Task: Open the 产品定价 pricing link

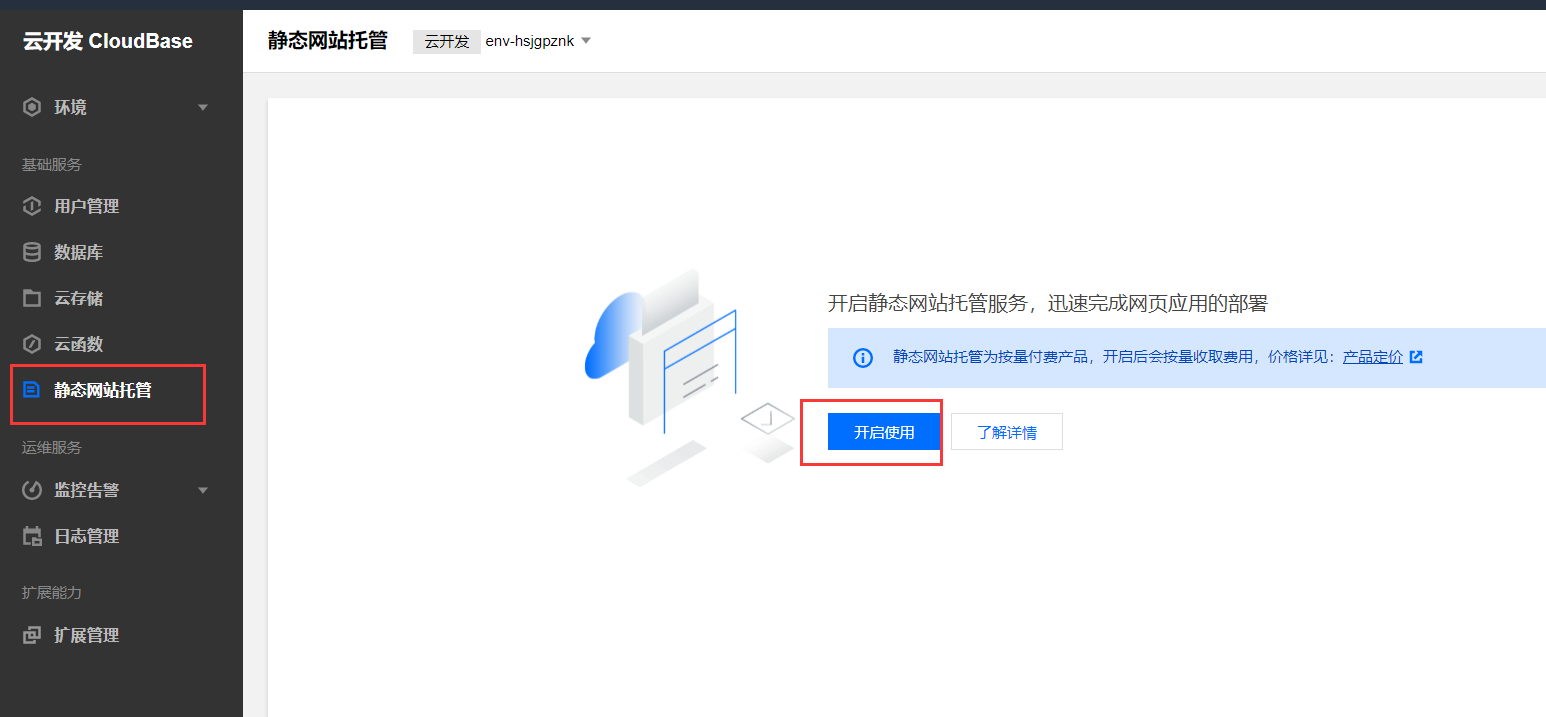Action: coord(1372,356)
